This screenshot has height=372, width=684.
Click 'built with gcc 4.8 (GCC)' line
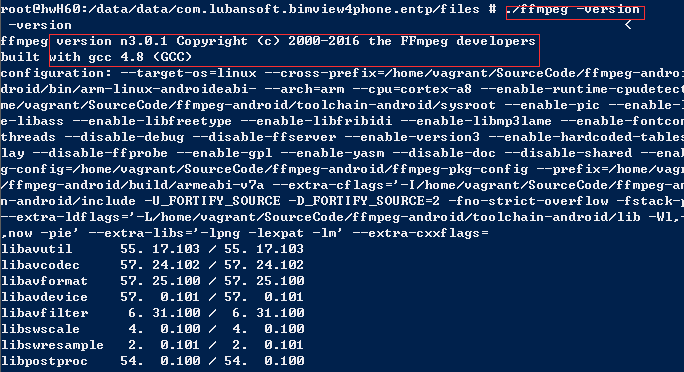[x=96, y=57]
